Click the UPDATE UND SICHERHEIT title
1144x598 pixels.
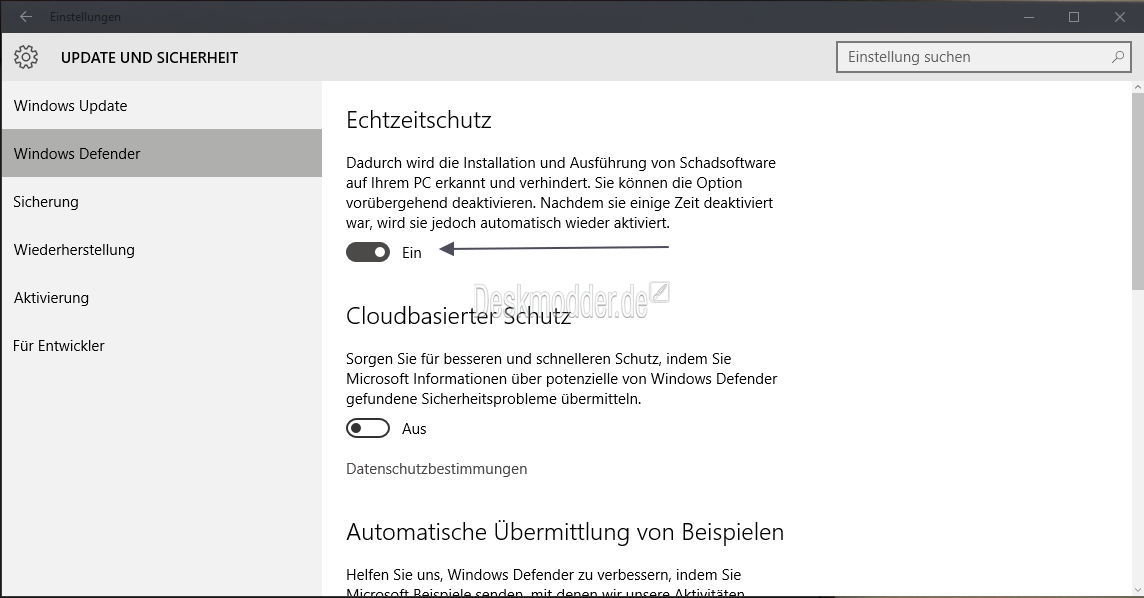(150, 58)
